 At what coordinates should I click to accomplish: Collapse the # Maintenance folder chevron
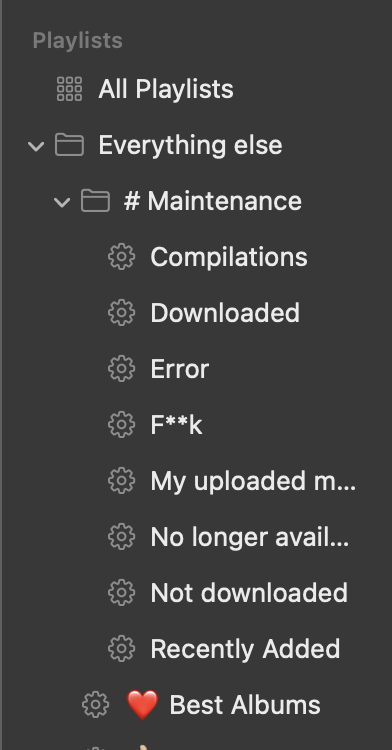[x=62, y=201]
